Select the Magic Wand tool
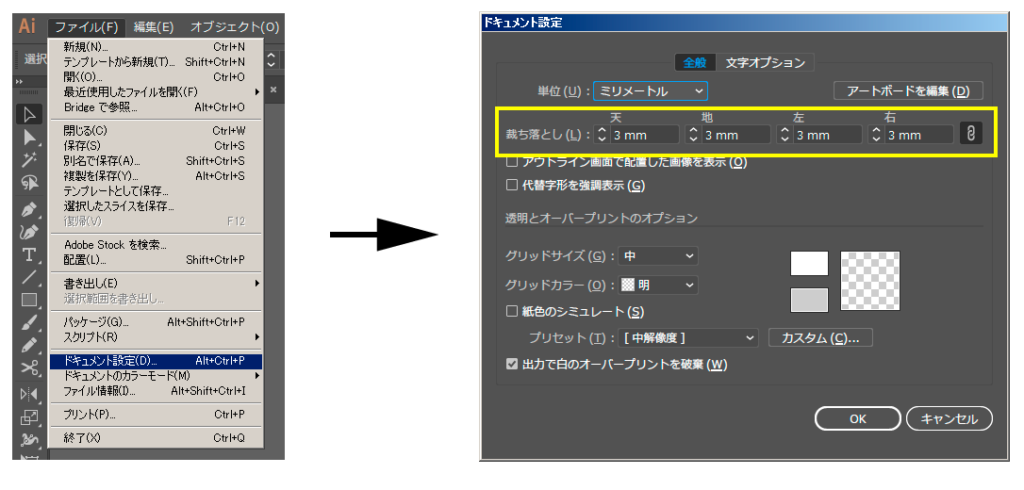1024x490 pixels. [29, 161]
